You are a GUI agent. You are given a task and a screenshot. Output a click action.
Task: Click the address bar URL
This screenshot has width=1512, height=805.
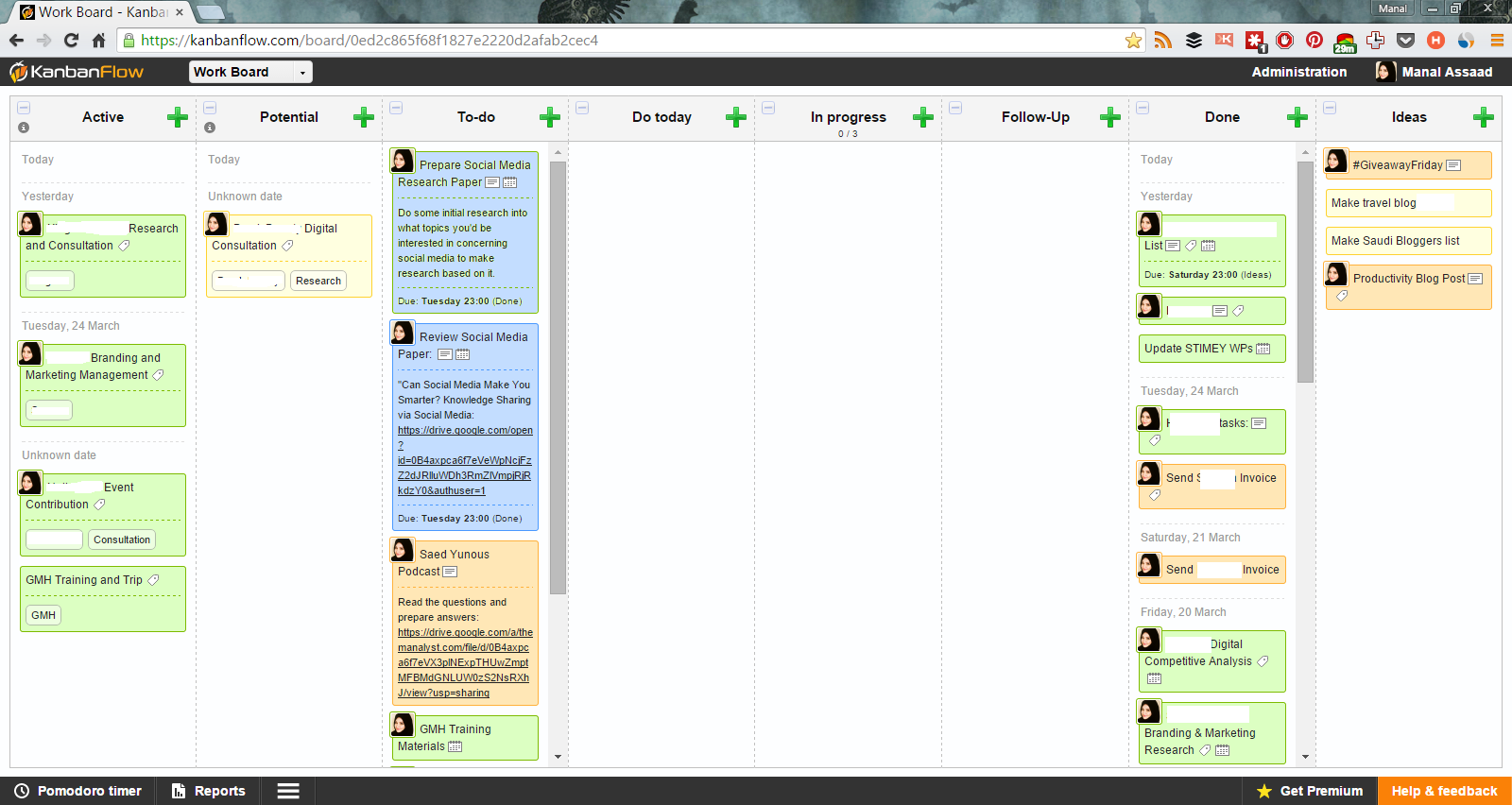click(369, 41)
